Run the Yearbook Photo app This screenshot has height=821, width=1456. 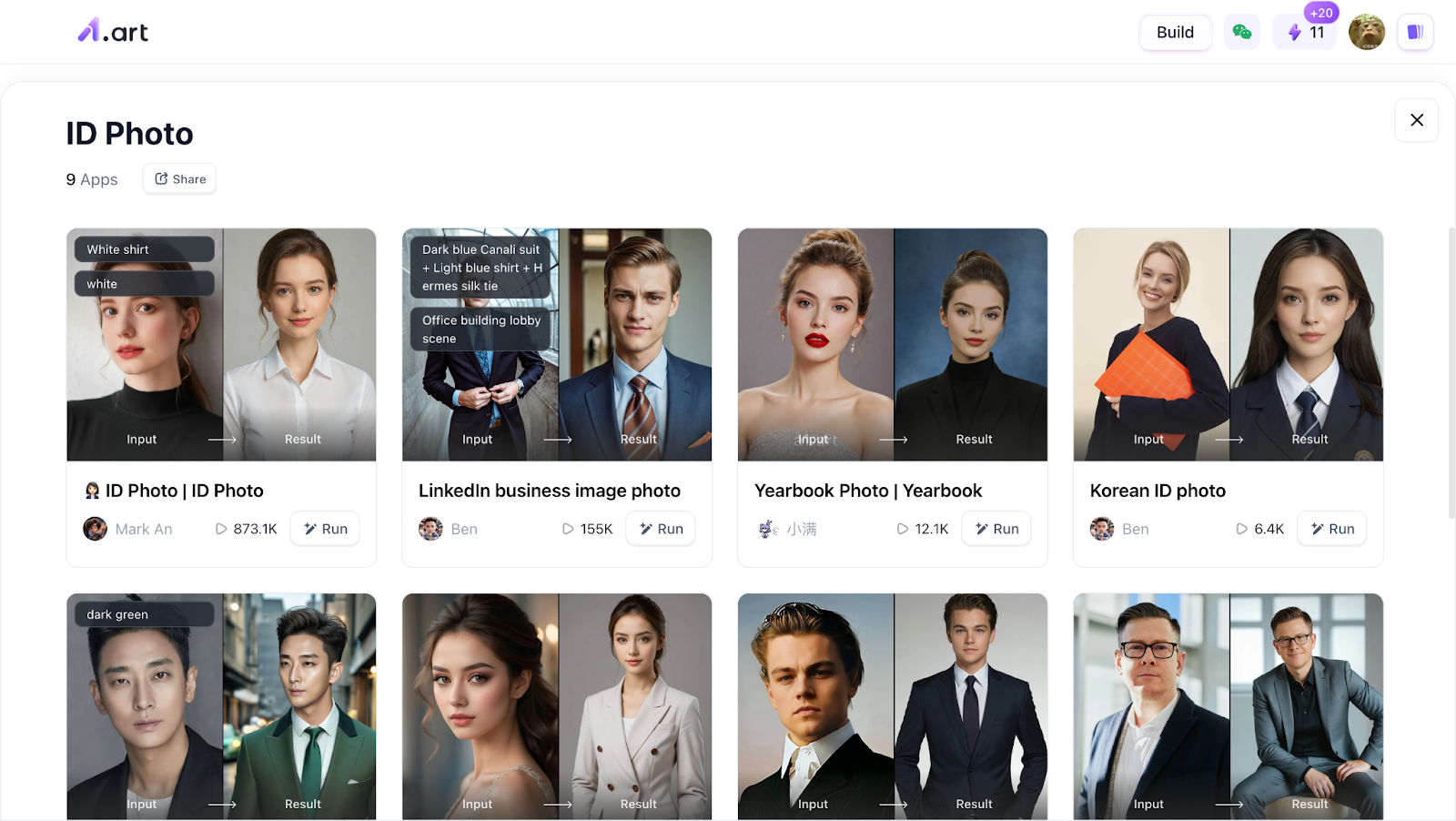coord(996,529)
